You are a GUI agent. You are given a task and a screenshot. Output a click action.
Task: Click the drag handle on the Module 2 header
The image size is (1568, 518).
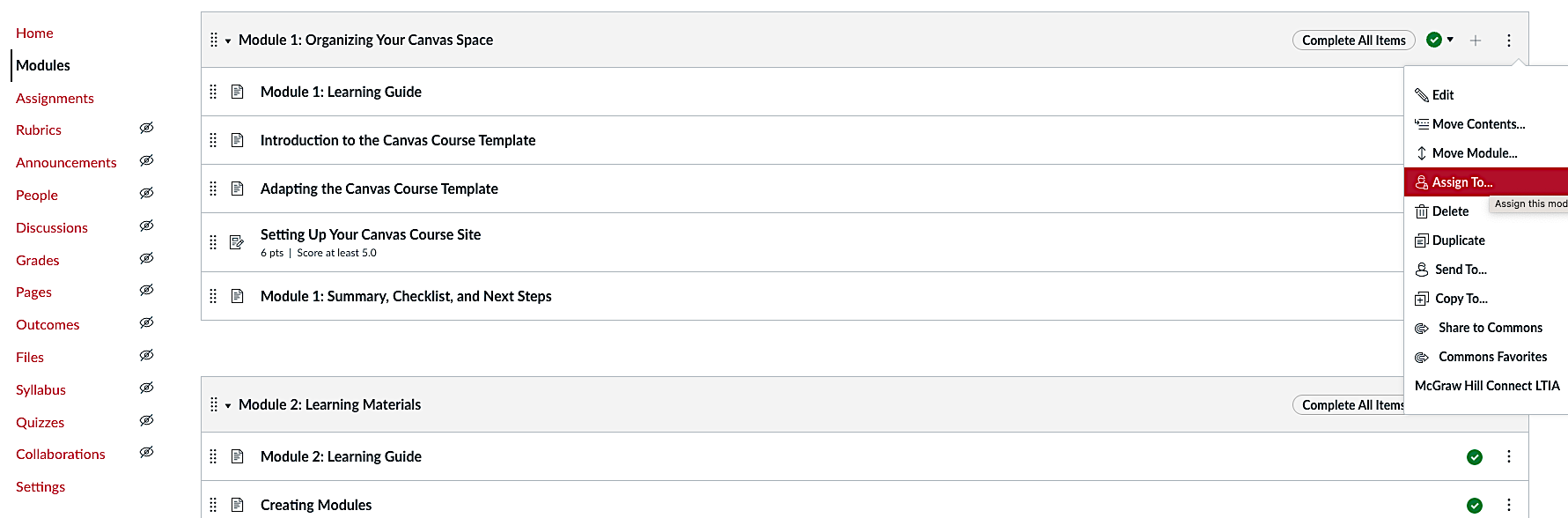213,404
